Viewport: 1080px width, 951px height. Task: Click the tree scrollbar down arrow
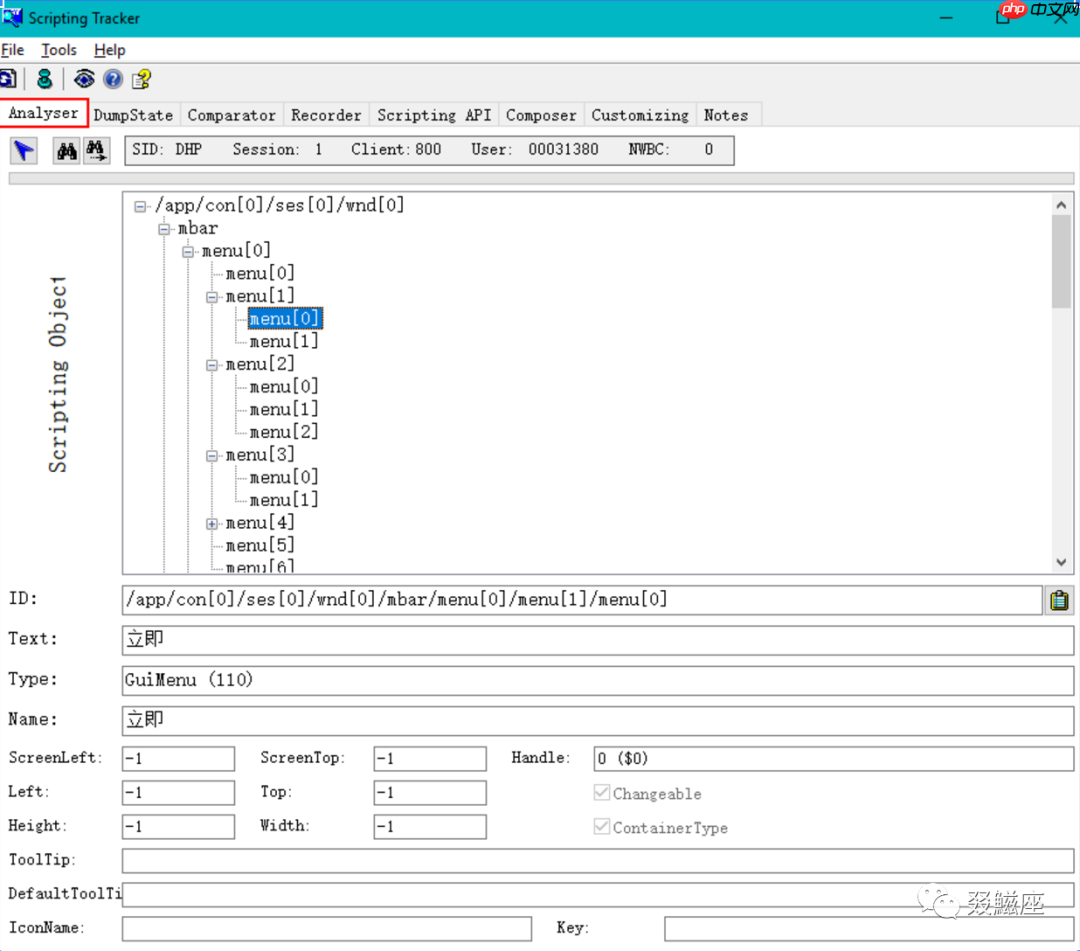point(1061,563)
